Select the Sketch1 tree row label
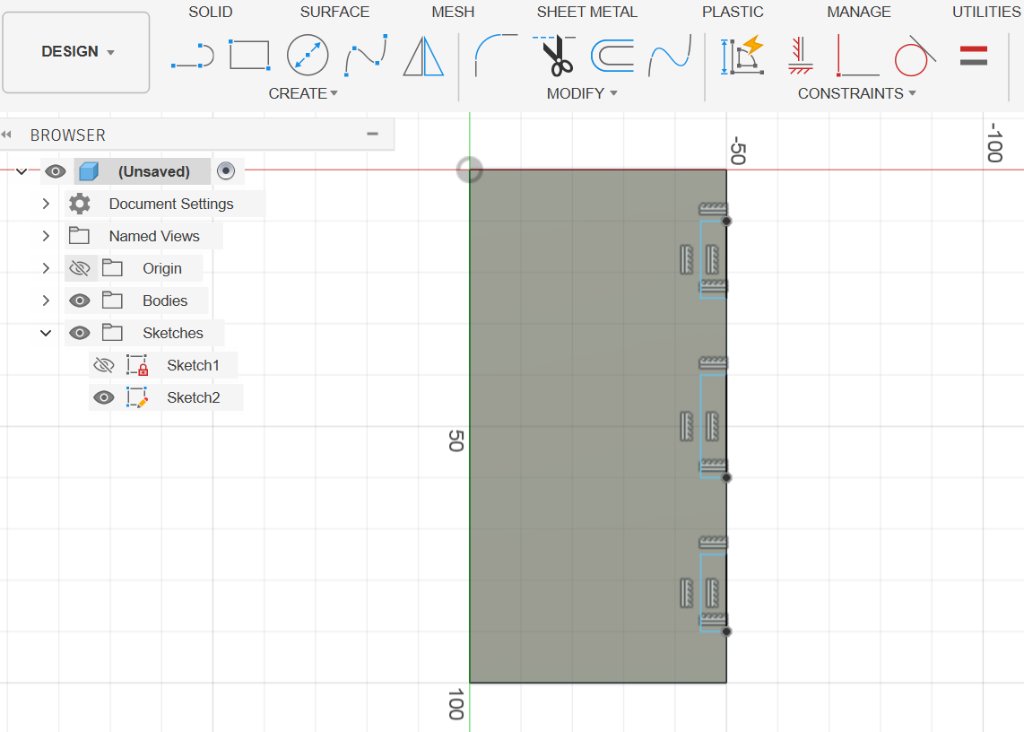 click(193, 365)
